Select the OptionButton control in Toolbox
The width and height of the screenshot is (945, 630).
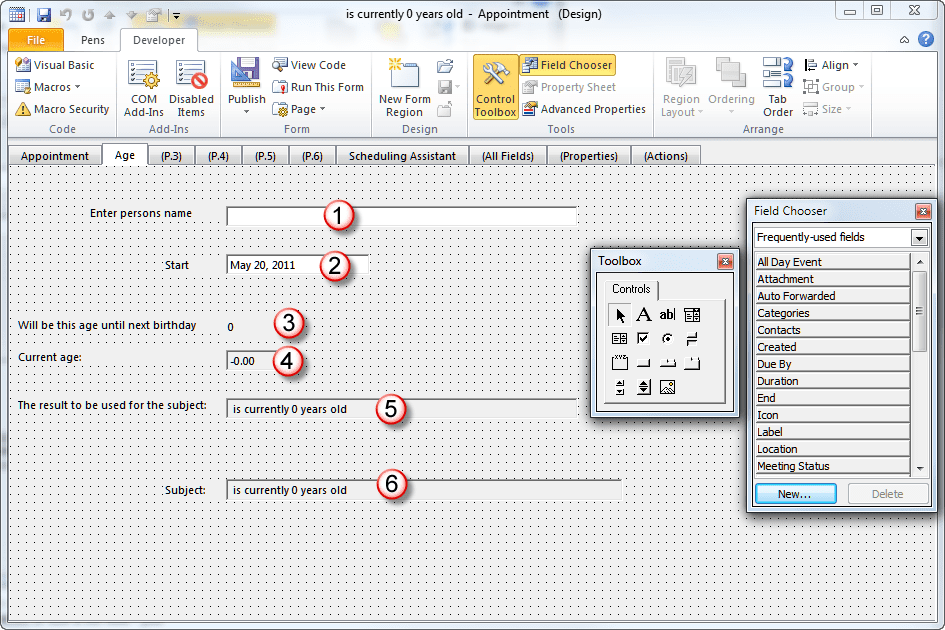click(667, 339)
